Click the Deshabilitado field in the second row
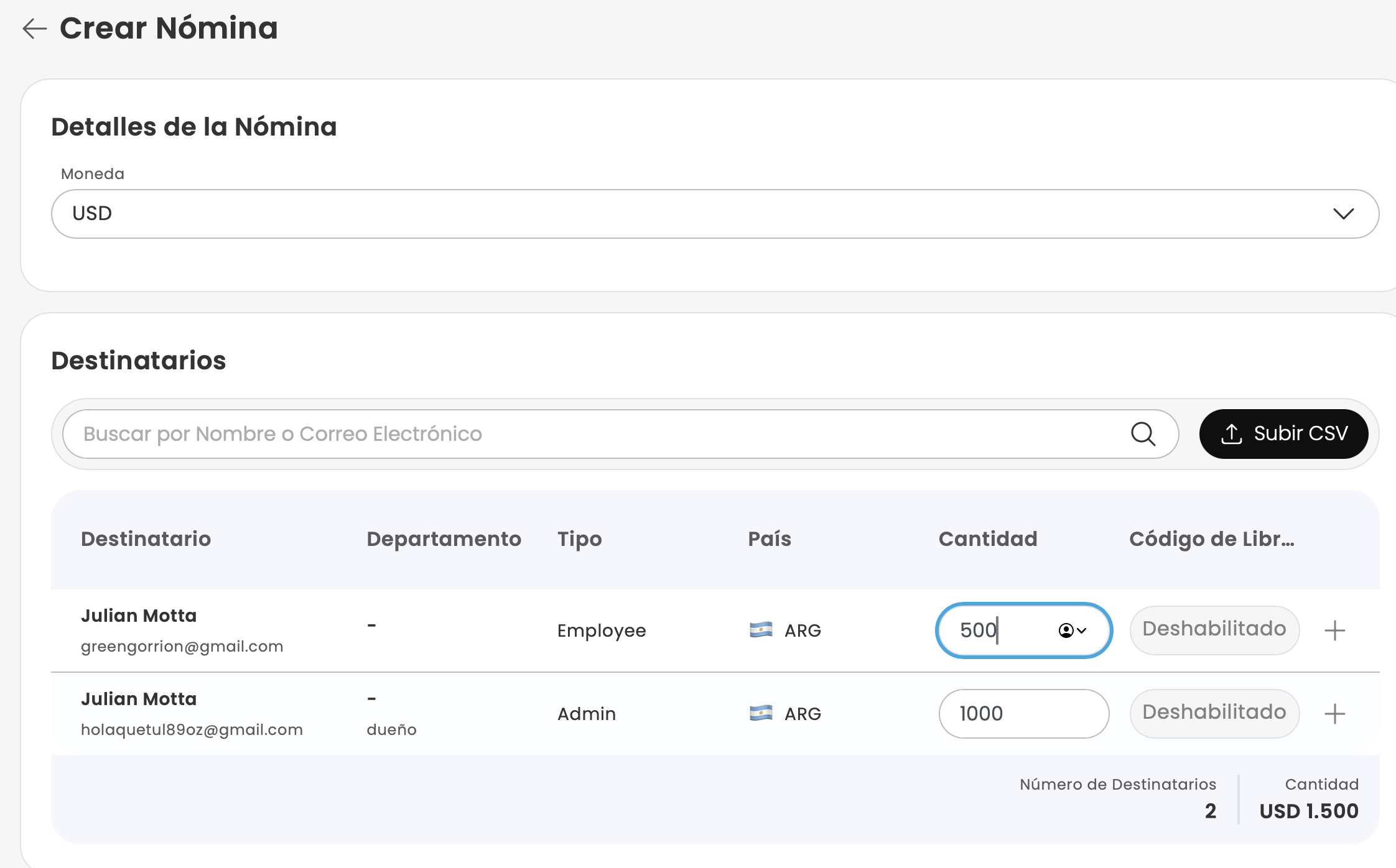Viewport: 1396px width, 868px height. [1214, 714]
